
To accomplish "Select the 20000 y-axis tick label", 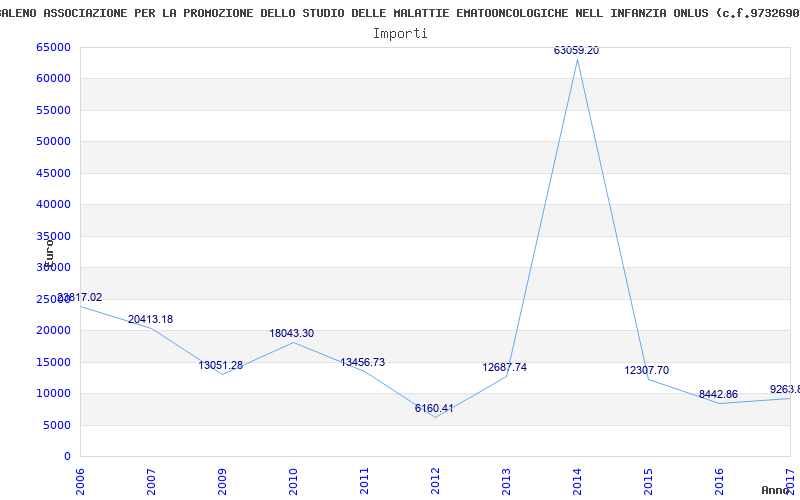I will [53, 331].
